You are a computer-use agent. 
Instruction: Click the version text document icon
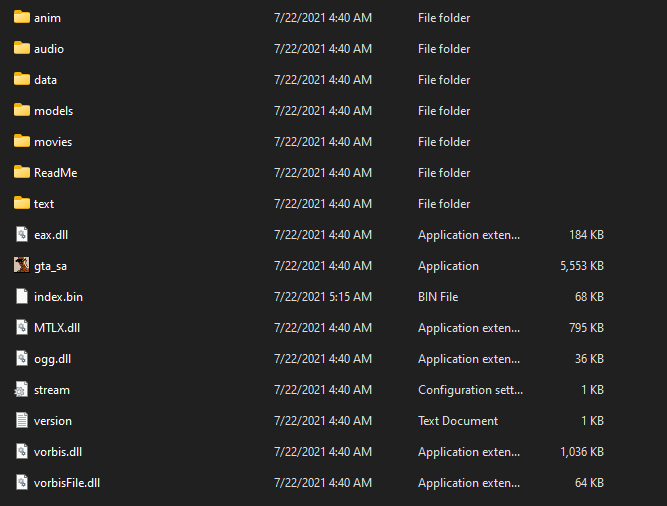click(22, 420)
